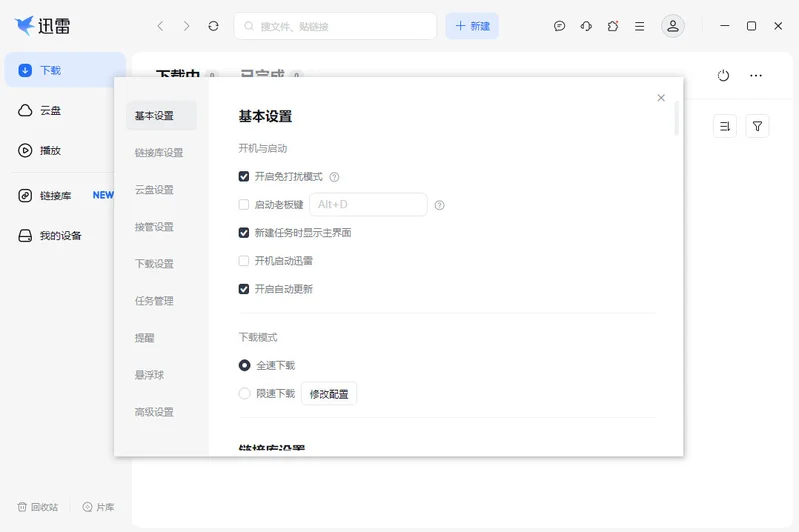The width and height of the screenshot is (799, 532).
Task: Open the customer service headset icon
Action: click(x=586, y=26)
